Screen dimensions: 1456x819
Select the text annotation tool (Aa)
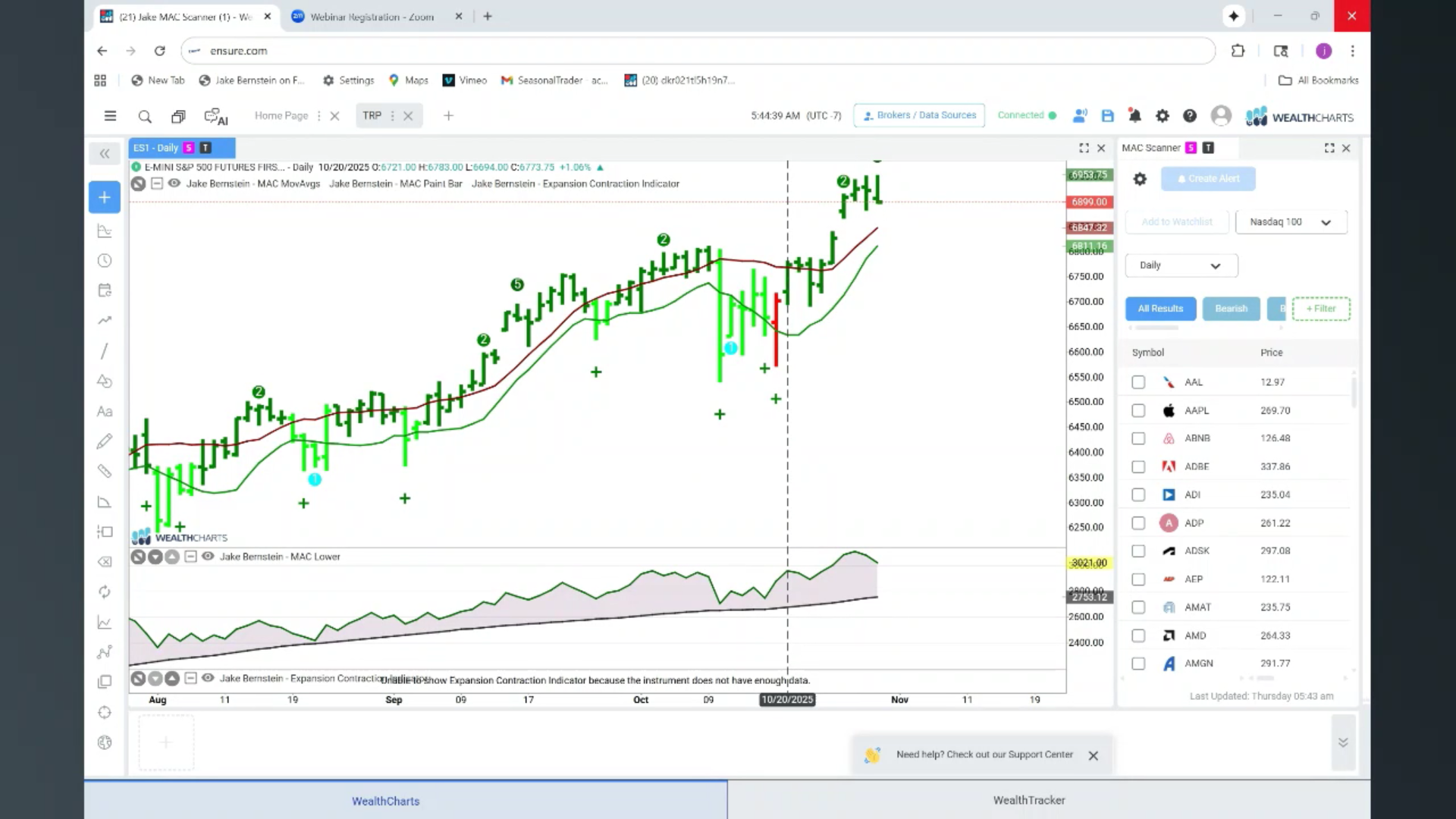105,412
